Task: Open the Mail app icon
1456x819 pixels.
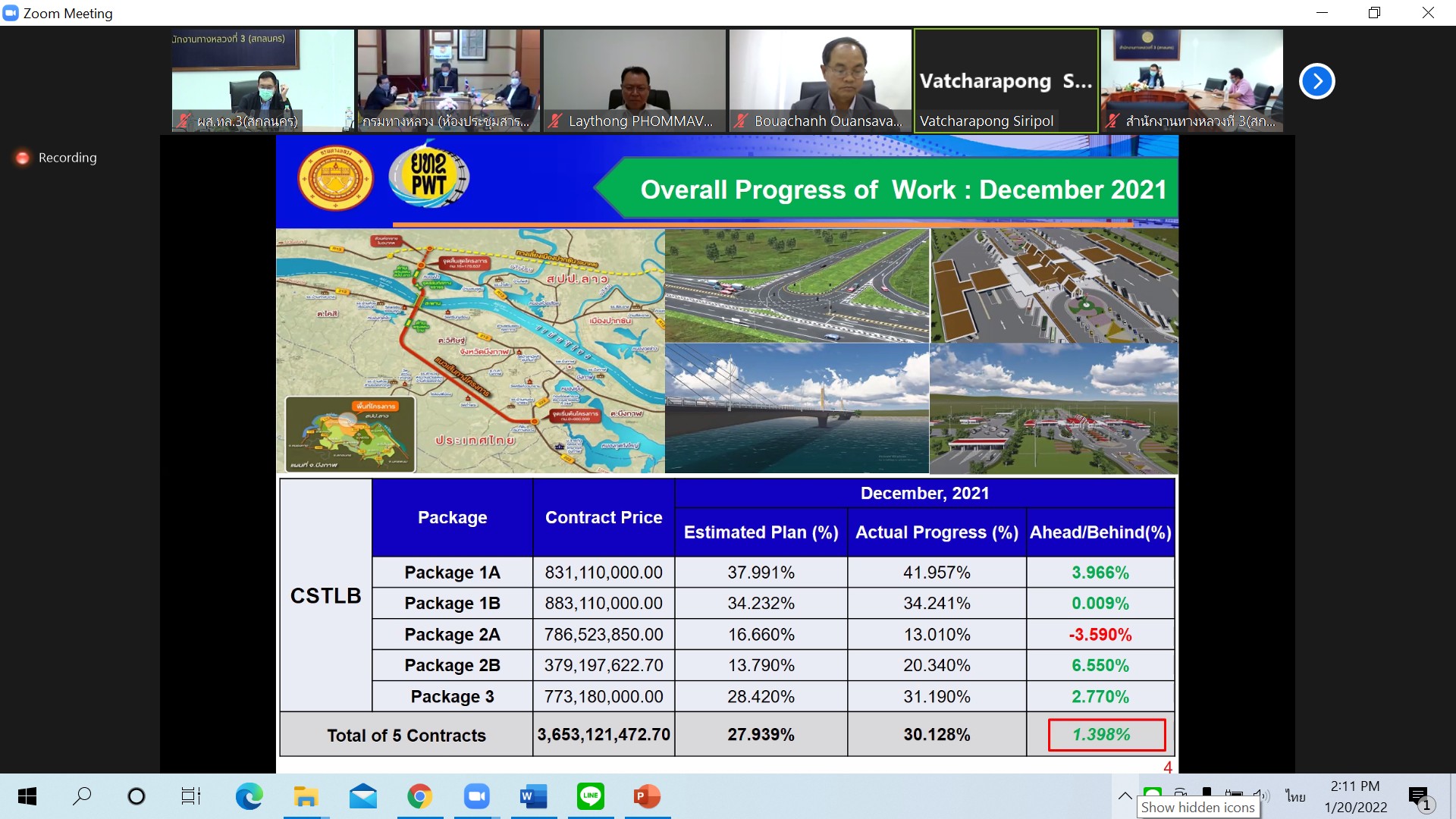Action: coord(362,796)
